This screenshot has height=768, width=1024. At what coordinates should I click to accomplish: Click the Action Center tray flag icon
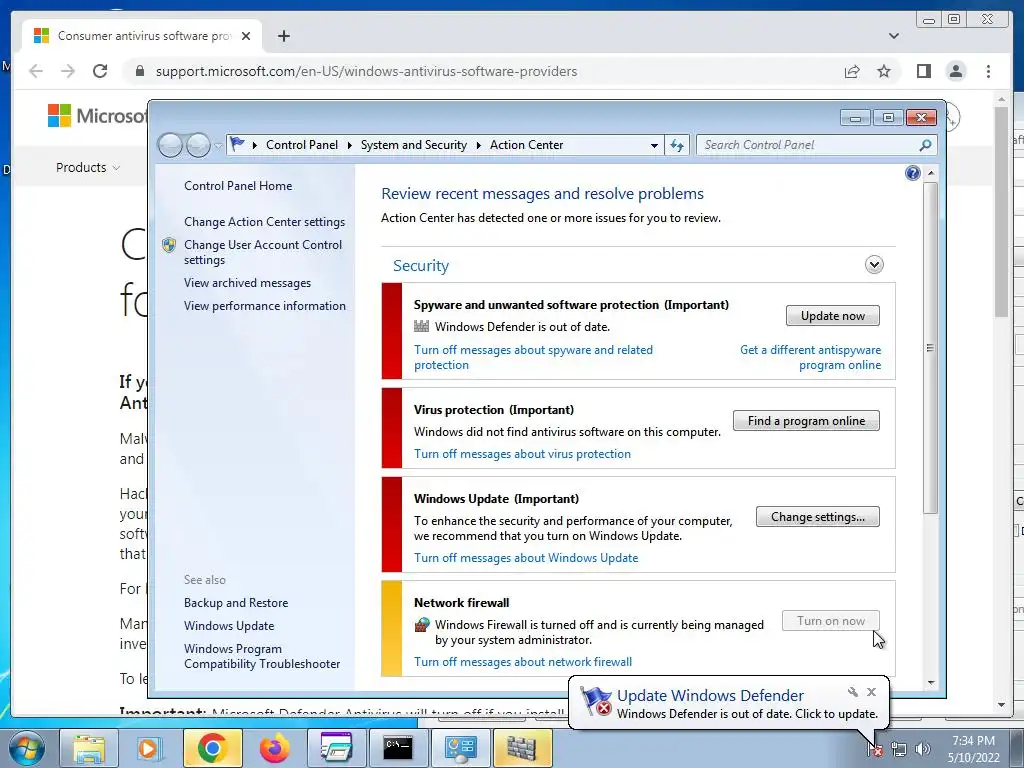click(875, 750)
